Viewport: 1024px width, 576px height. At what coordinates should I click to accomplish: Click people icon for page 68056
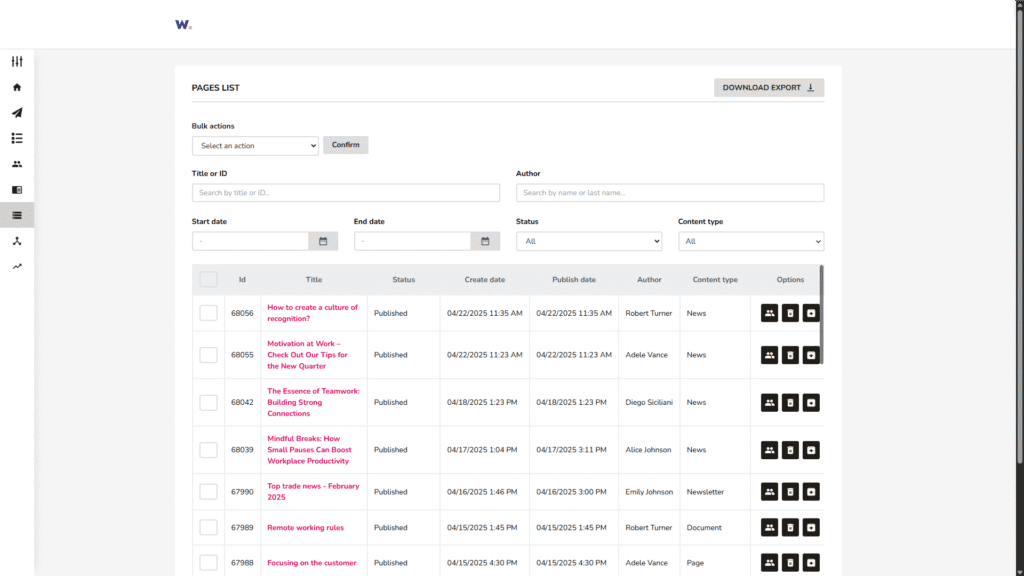[x=769, y=313]
